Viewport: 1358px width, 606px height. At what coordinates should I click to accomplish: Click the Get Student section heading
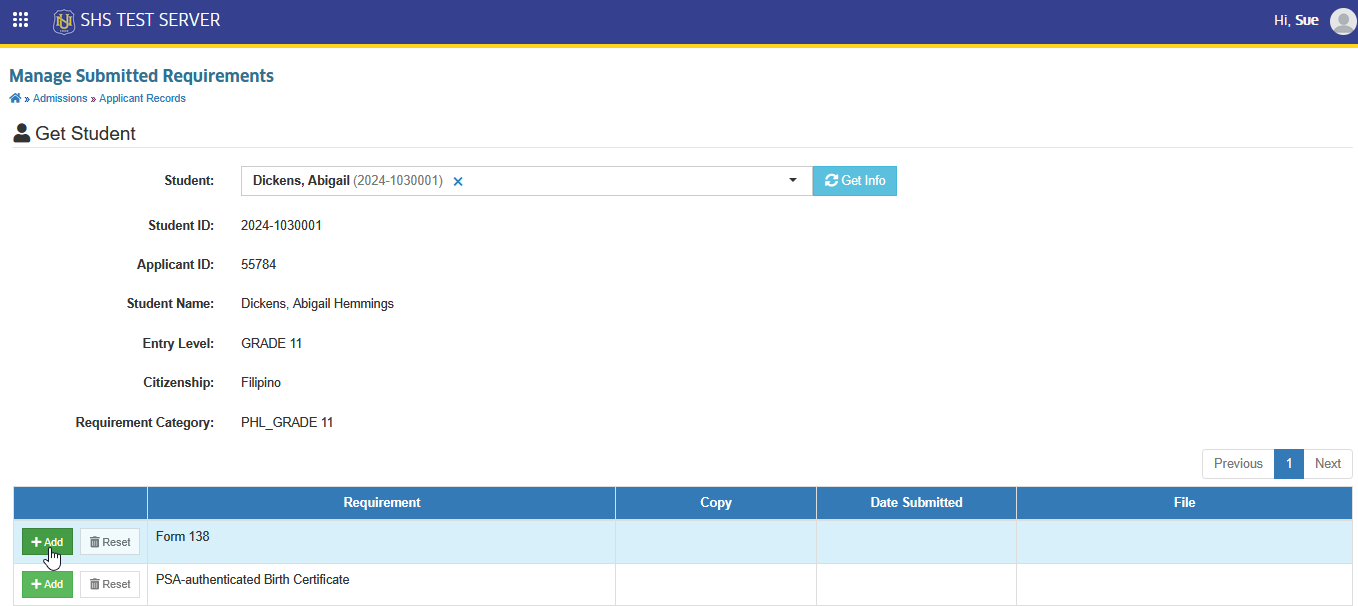tap(75, 134)
